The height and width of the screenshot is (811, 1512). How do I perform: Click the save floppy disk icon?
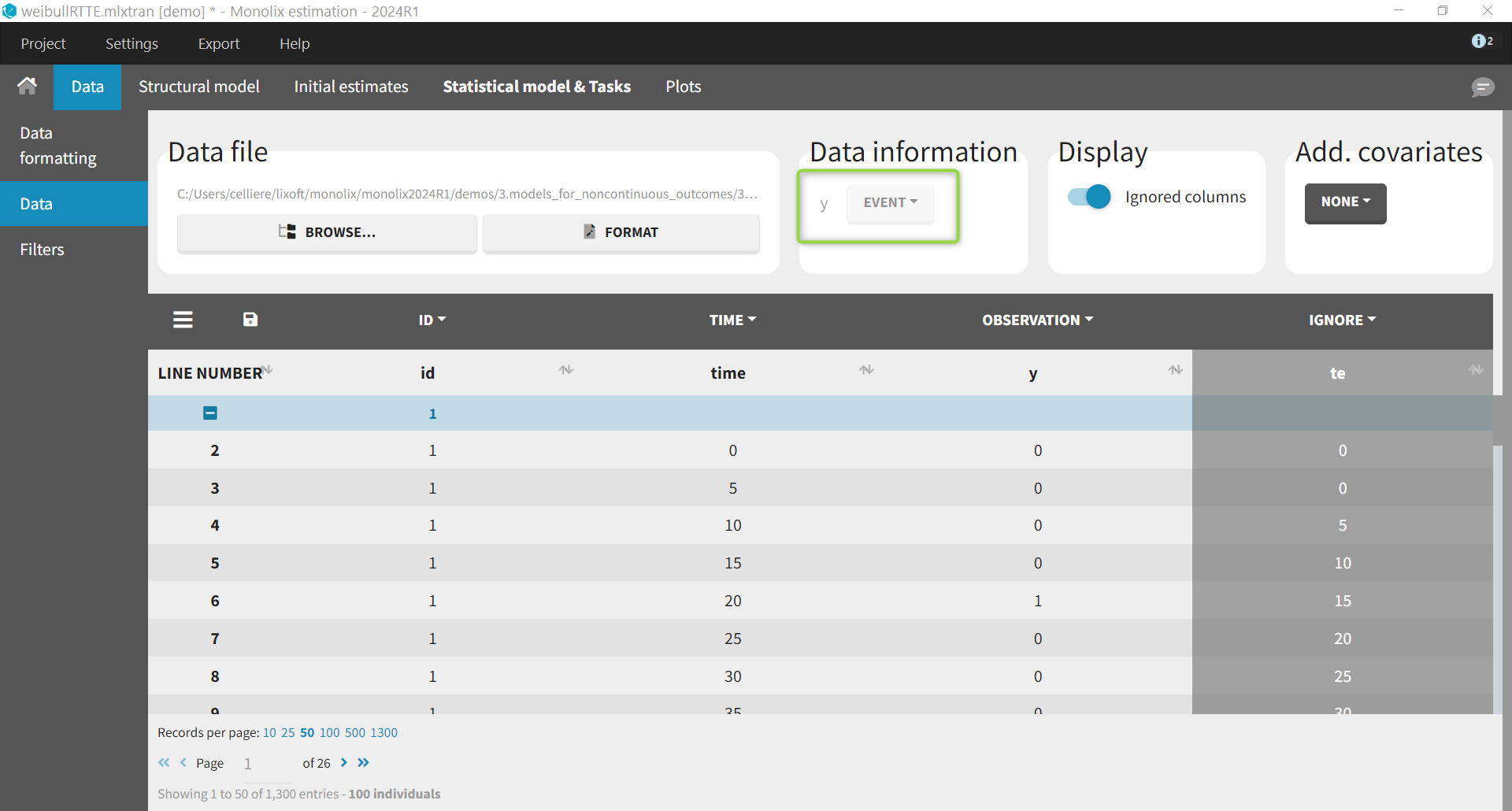[250, 320]
